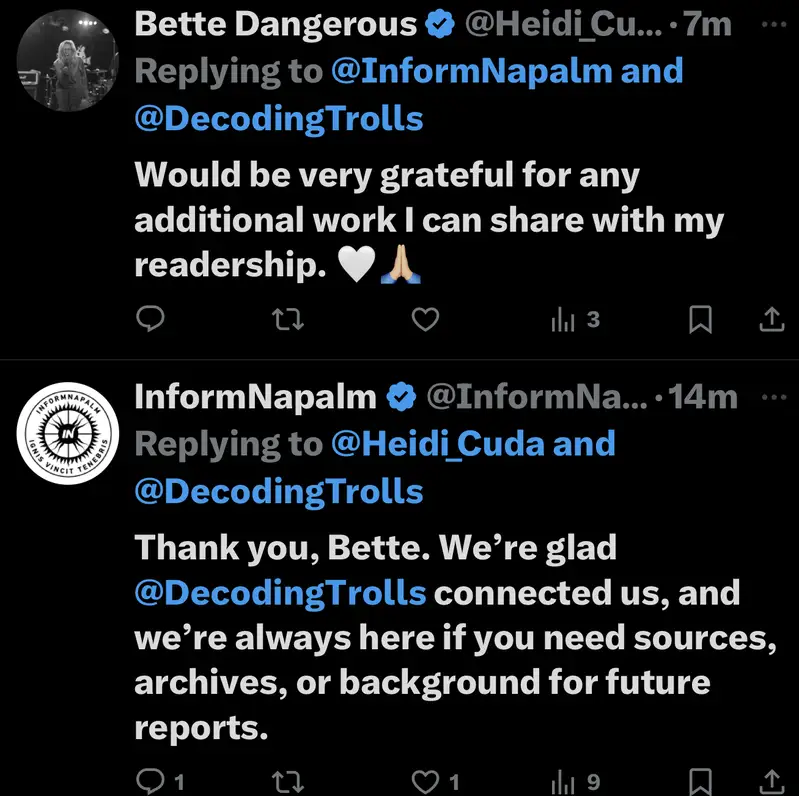Repost Bette Dangerous's tweet

[288, 319]
